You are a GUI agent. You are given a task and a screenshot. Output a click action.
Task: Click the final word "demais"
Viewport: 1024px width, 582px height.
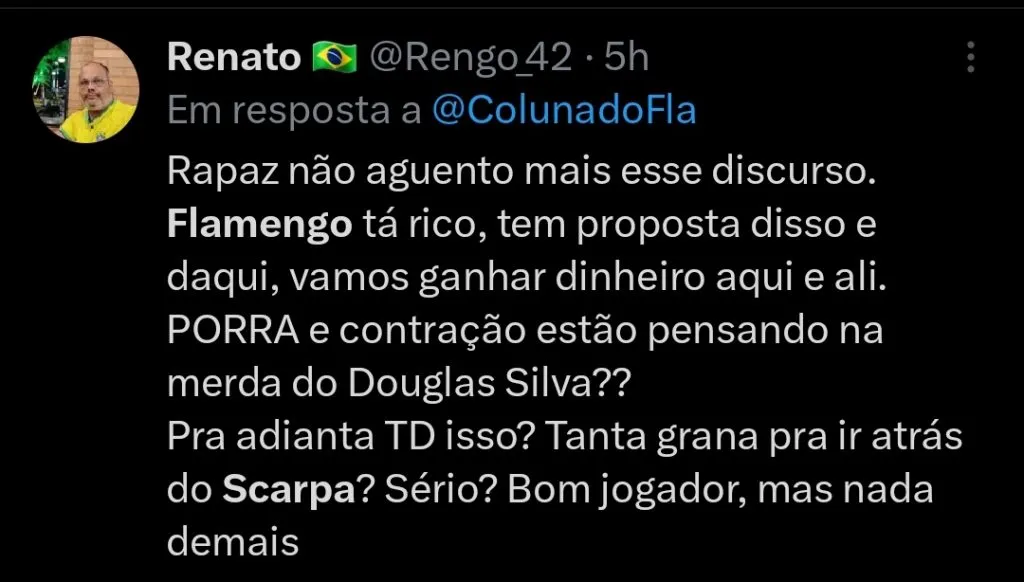232,543
